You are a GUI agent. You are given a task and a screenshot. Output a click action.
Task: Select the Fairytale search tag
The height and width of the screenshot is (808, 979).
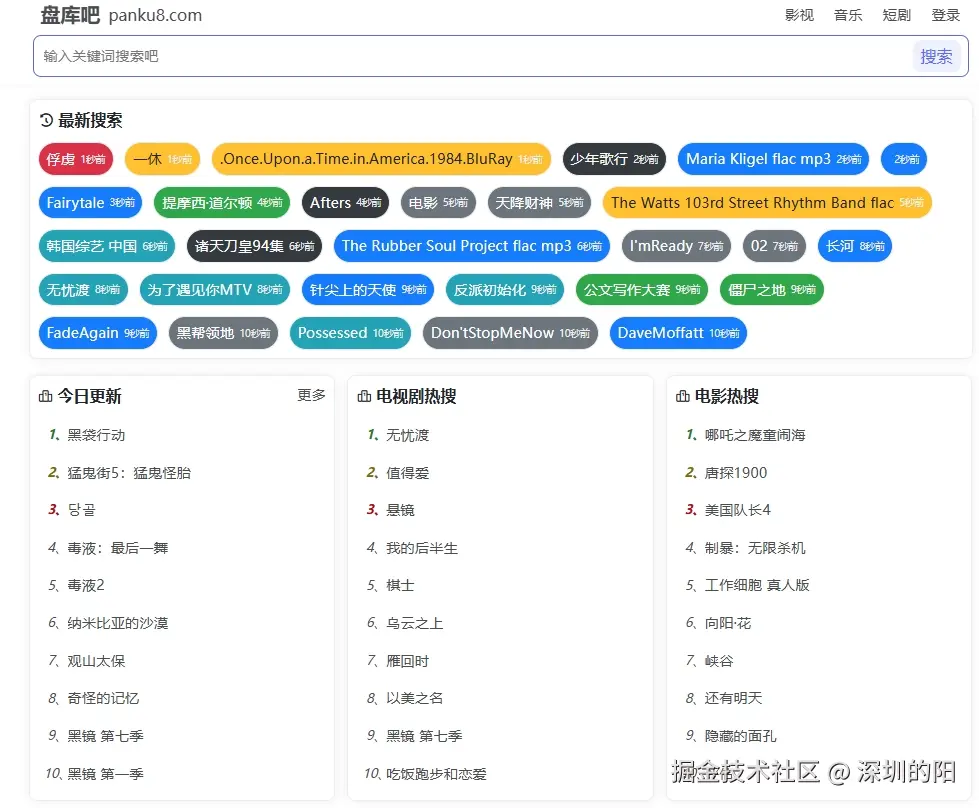pyautogui.click(x=90, y=202)
